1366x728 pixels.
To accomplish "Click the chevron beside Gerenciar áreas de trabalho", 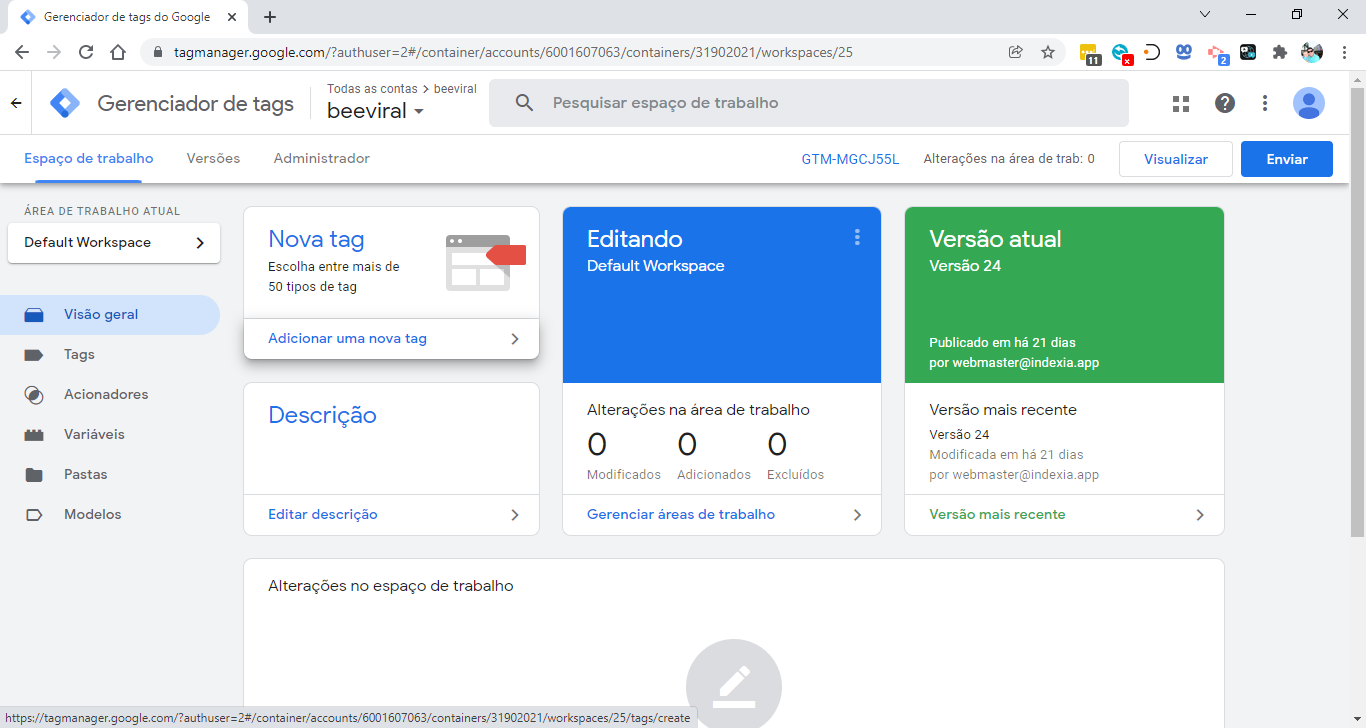I will pos(857,515).
